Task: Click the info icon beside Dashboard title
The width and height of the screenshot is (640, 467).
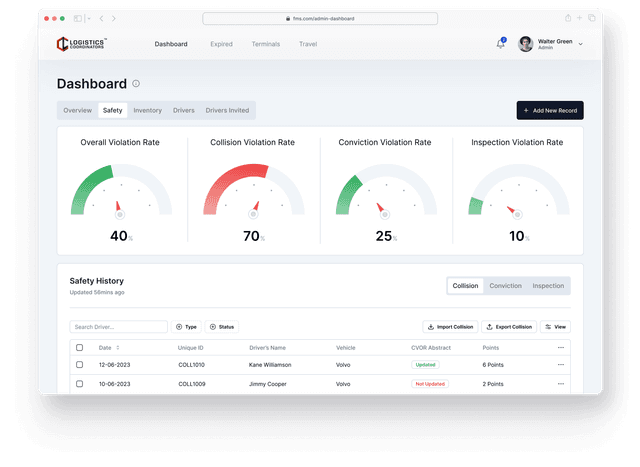Action: 136,84
